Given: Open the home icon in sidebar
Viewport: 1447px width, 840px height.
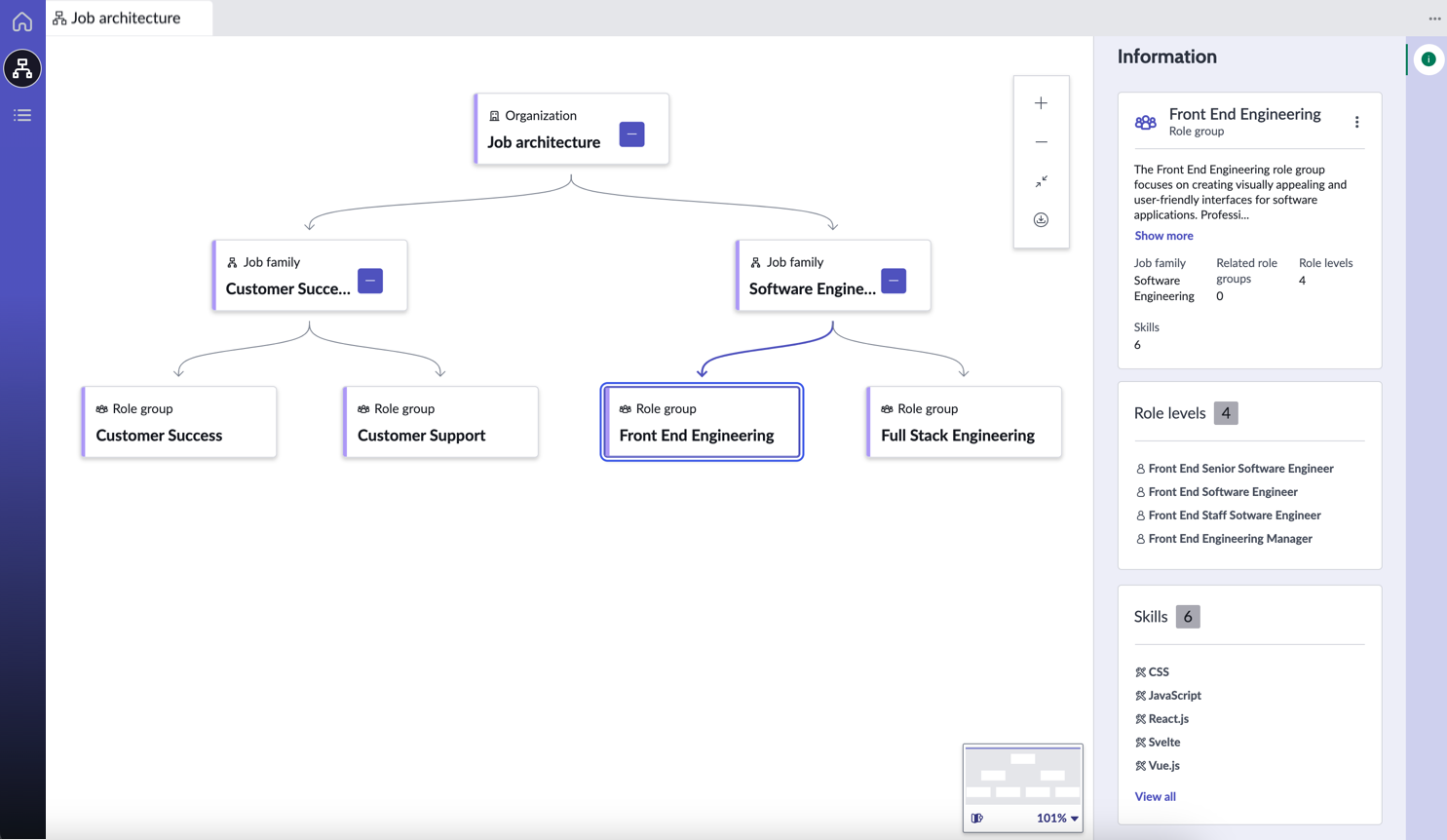Looking at the screenshot, I should (x=22, y=21).
